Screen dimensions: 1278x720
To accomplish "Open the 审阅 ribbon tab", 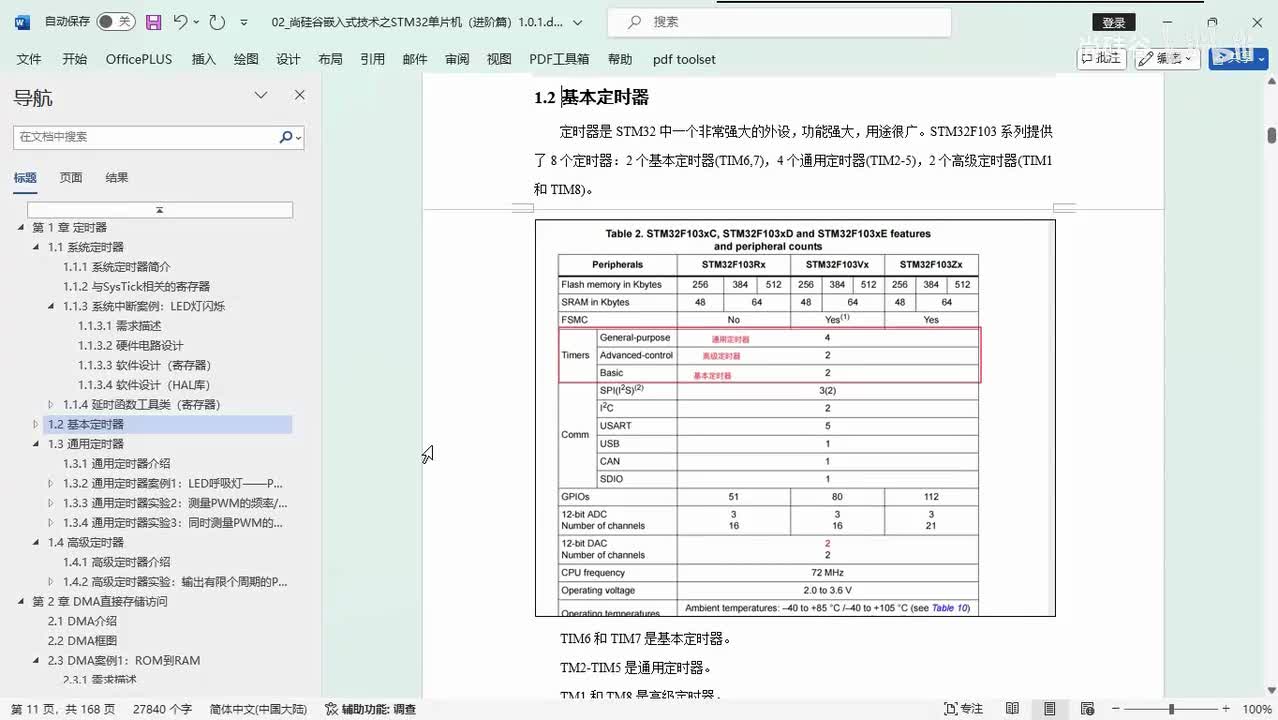I will point(457,59).
